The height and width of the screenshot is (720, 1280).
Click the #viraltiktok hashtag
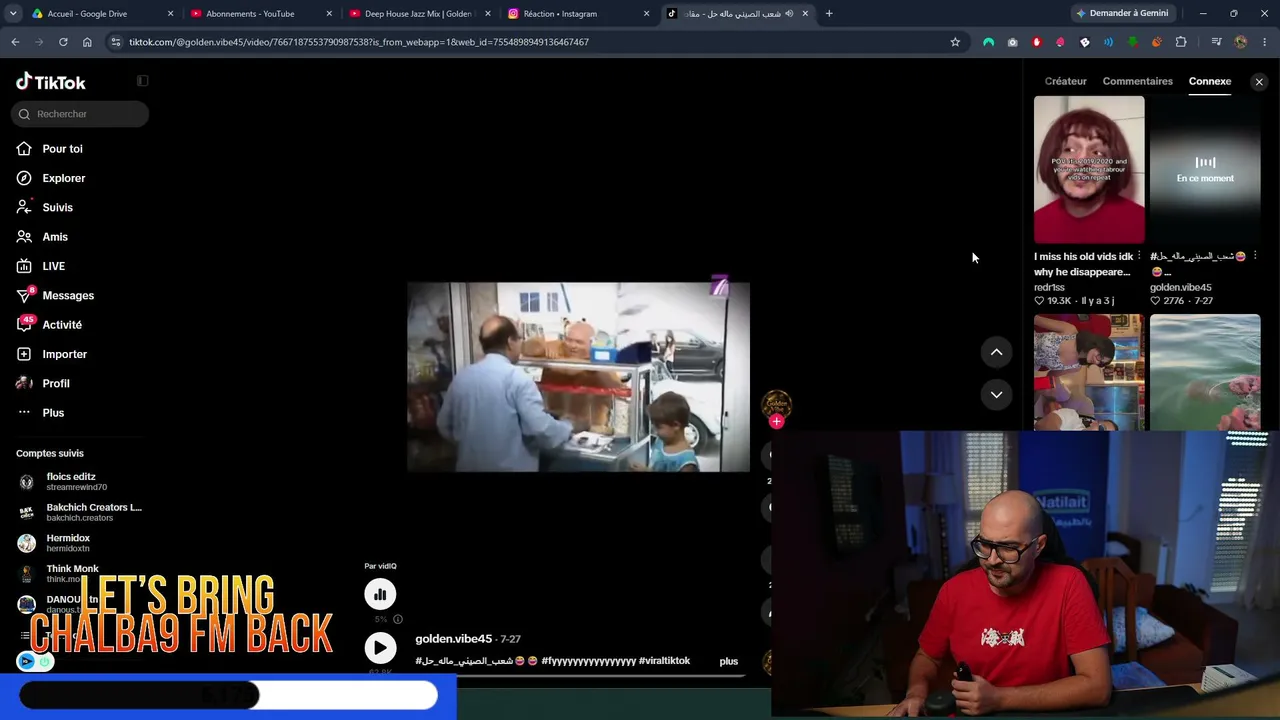[x=664, y=661]
